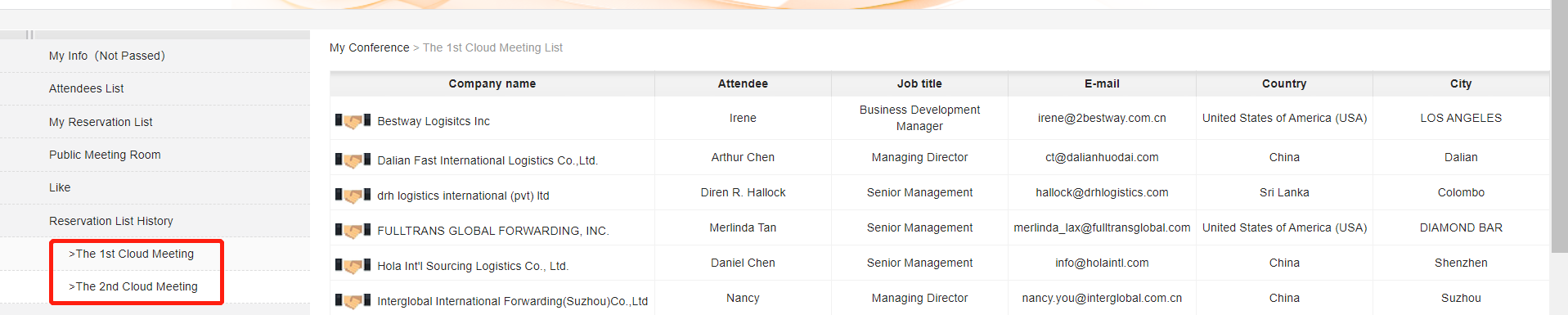Select the Like sidebar entry
Viewport: 1568px width, 315px height.
click(60, 187)
